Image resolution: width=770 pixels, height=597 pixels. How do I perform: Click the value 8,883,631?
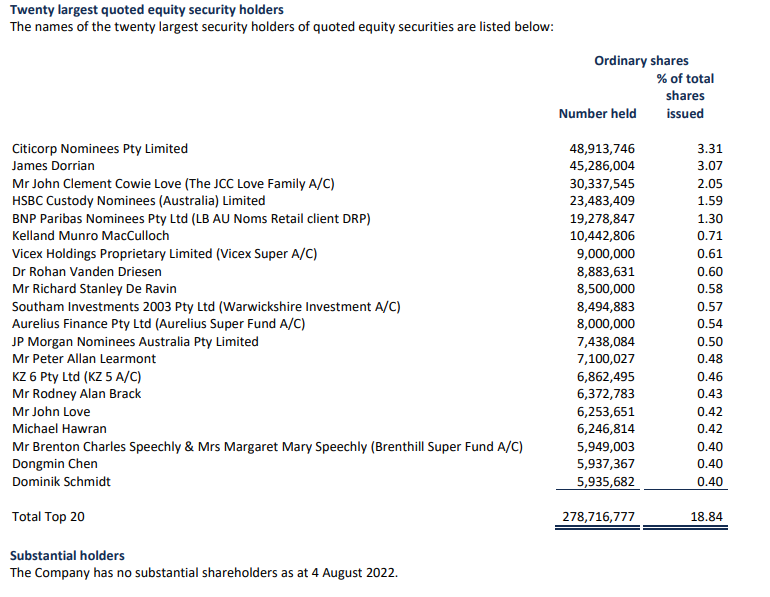(x=606, y=271)
